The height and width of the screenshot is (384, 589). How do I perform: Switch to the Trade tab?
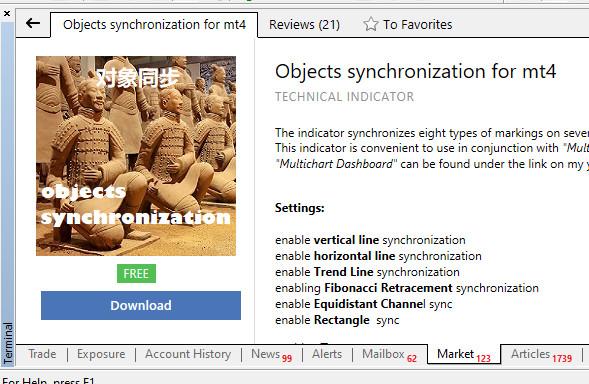pos(42,354)
